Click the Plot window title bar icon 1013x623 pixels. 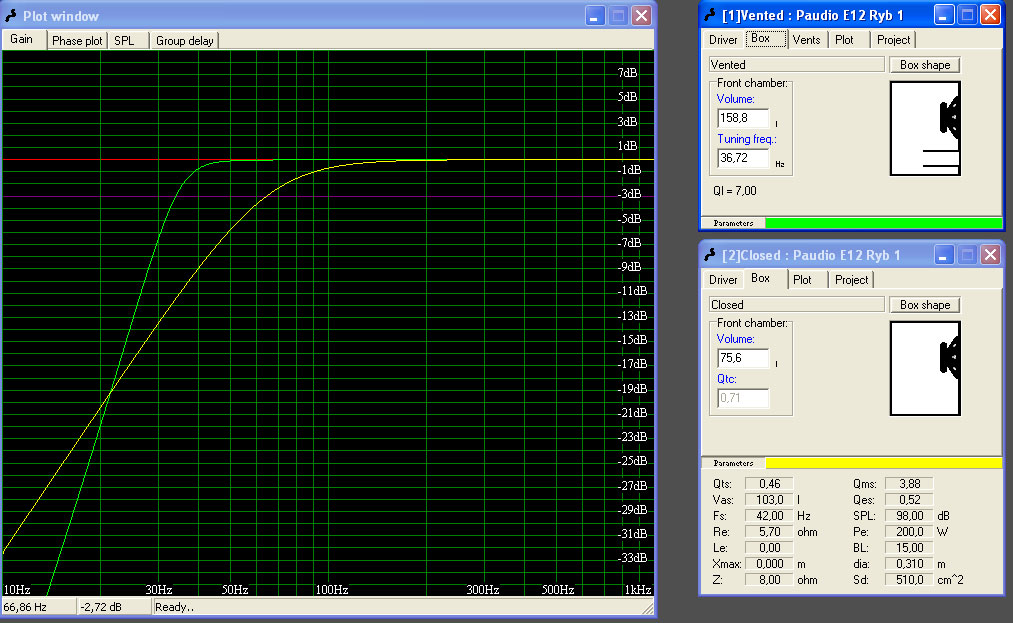pyautogui.click(x=11, y=16)
